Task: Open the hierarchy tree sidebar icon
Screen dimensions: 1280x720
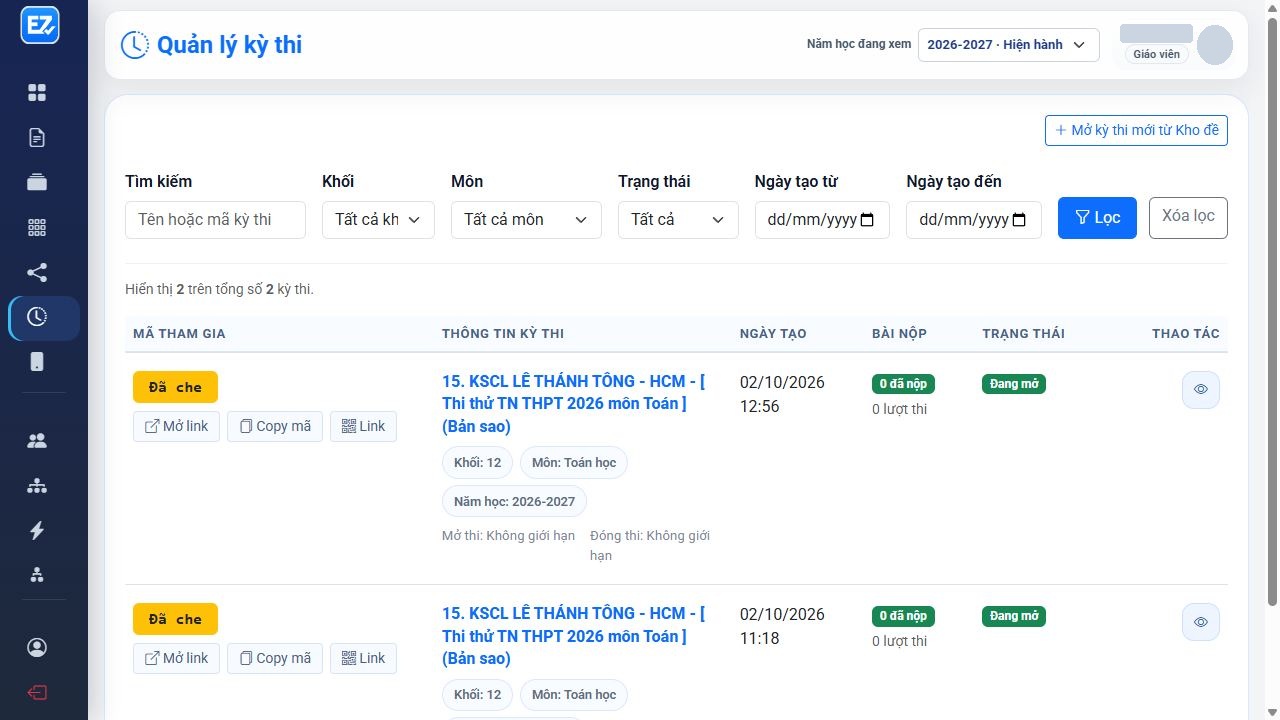Action: [x=37, y=486]
